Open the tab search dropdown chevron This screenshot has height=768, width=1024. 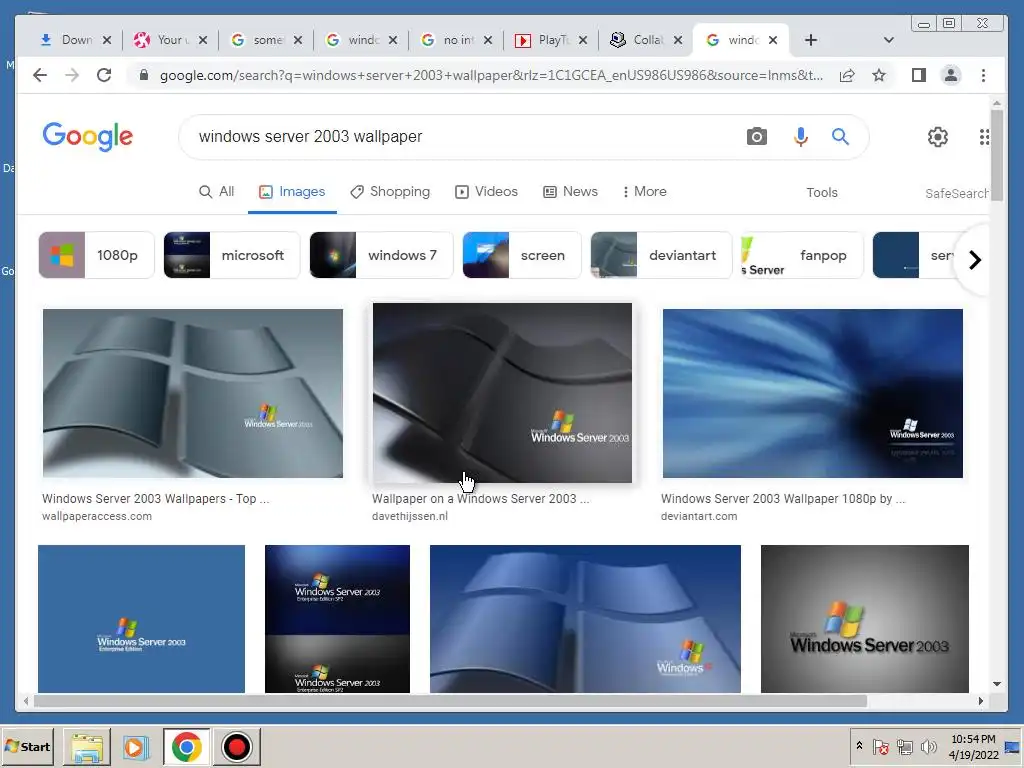(888, 40)
